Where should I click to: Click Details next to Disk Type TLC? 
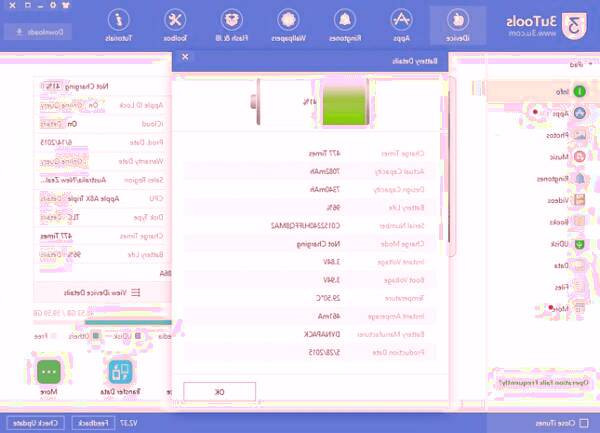click(51, 217)
